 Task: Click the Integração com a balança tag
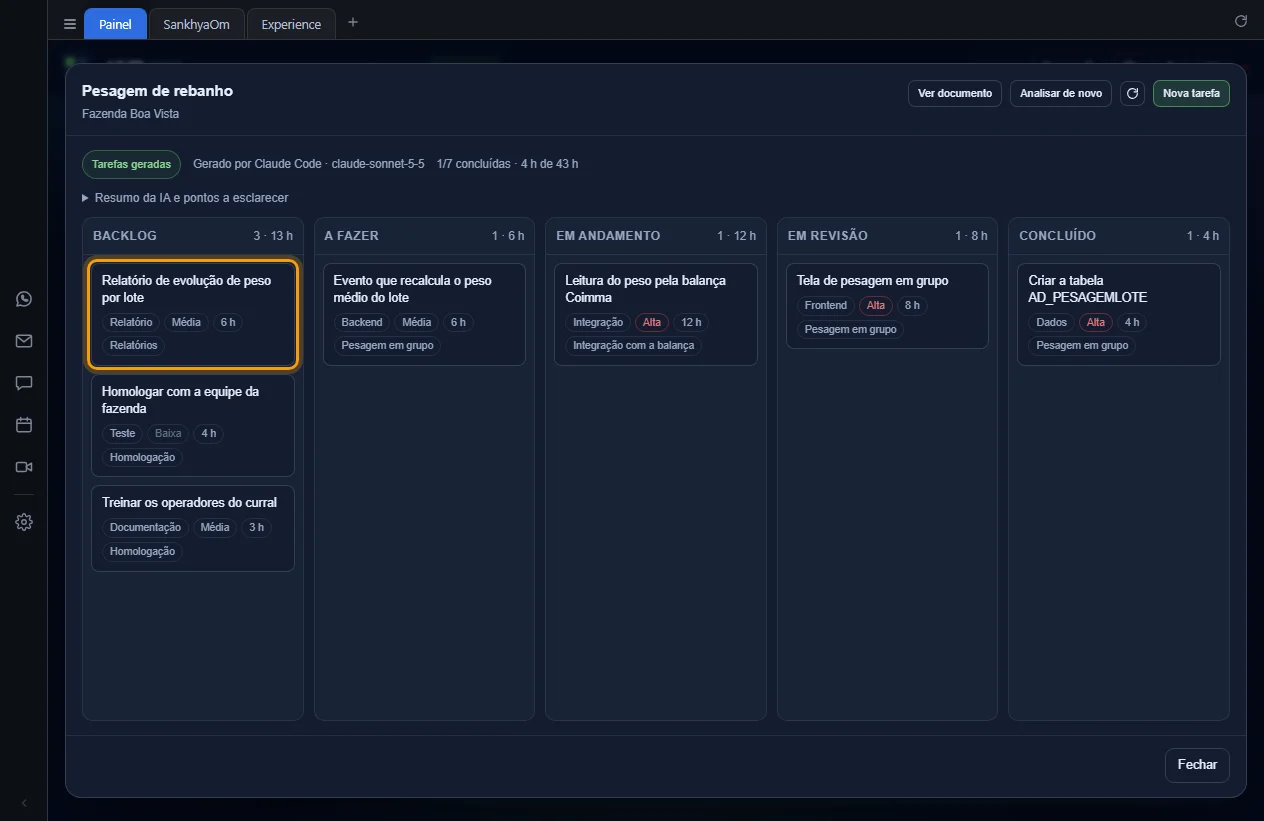tap(635, 346)
